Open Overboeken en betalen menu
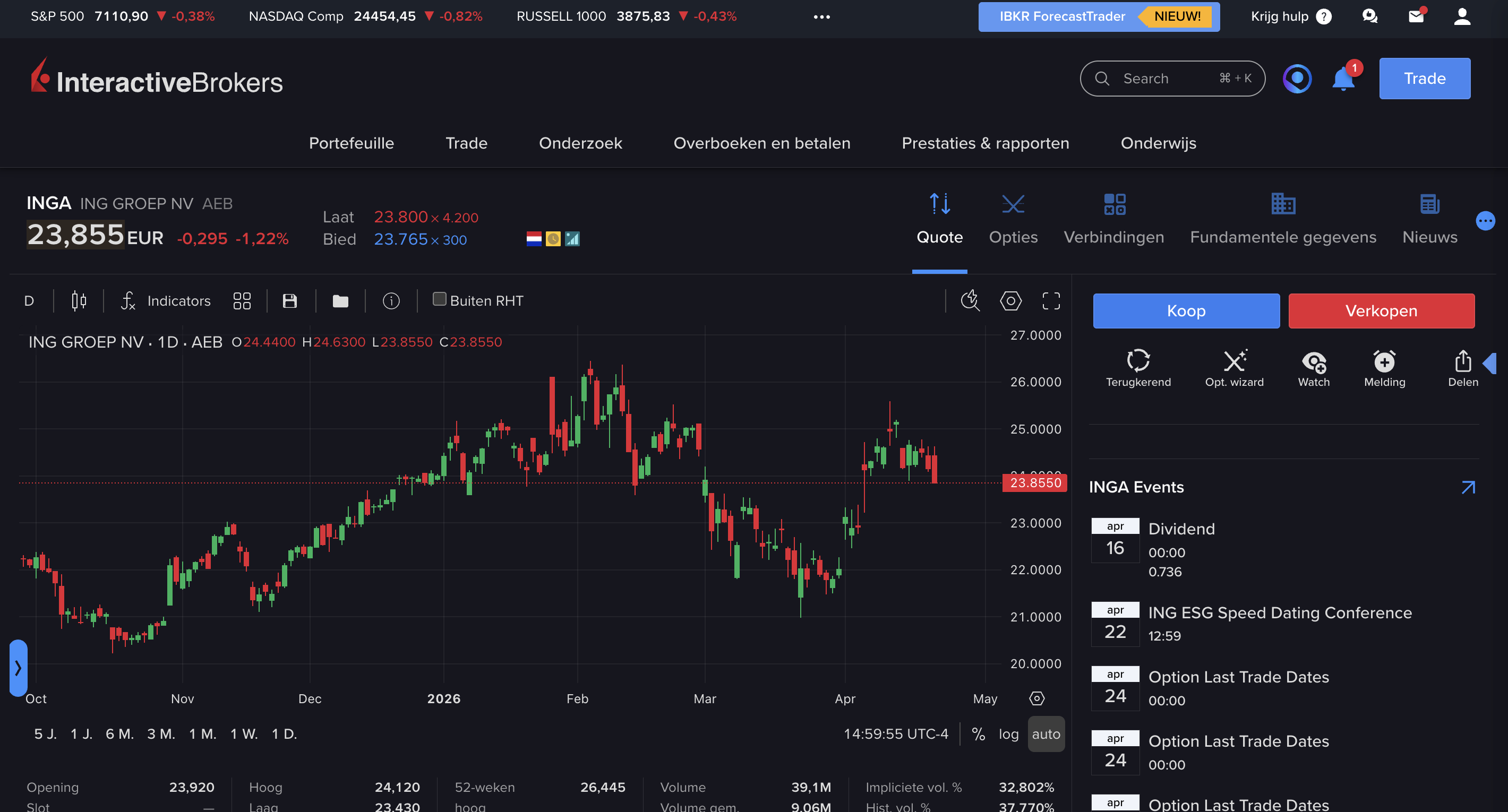The height and width of the screenshot is (812, 1508). coord(761,143)
